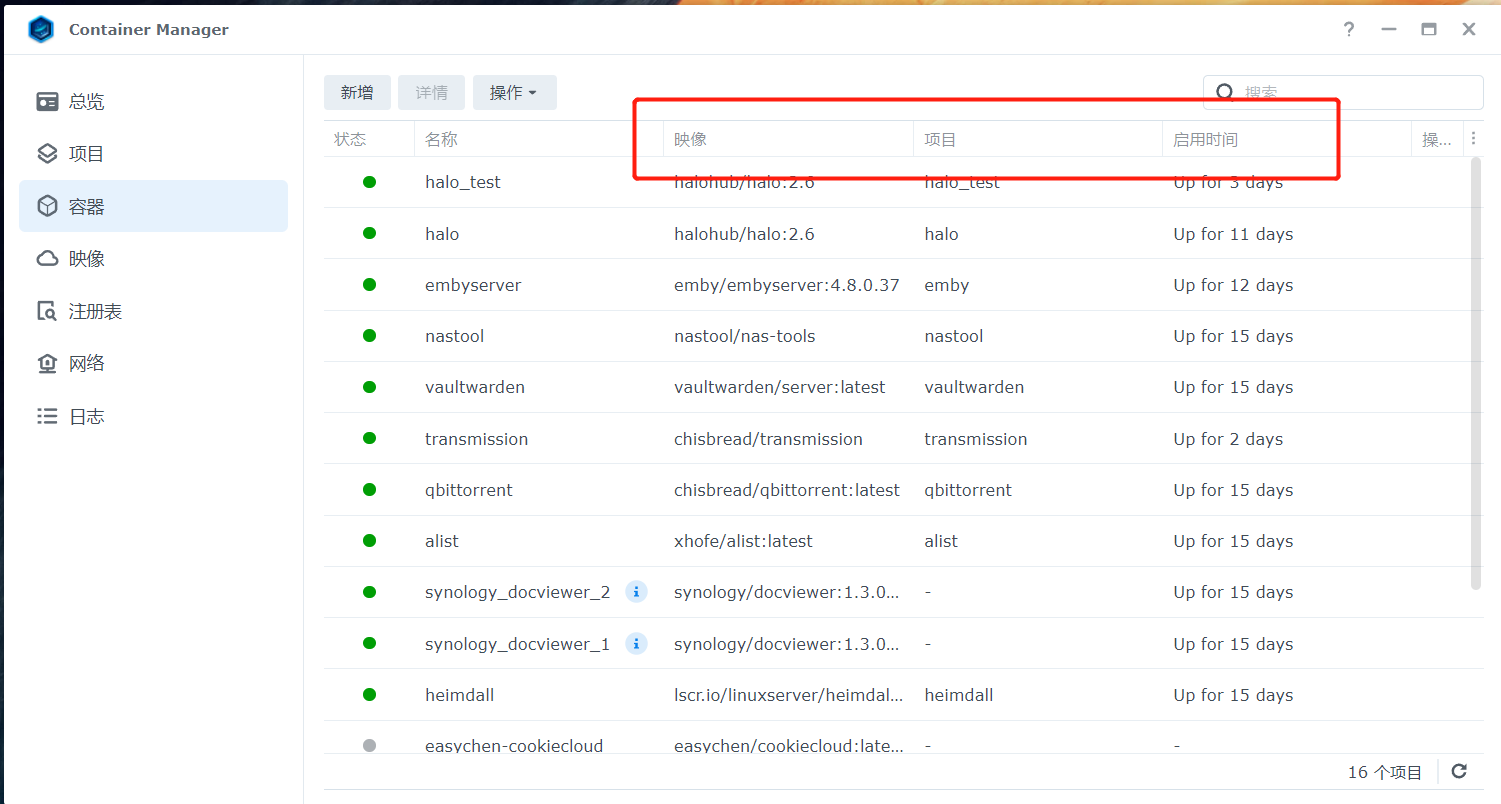
Task: Open the 操作 action dropdown
Action: pyautogui.click(x=514, y=92)
